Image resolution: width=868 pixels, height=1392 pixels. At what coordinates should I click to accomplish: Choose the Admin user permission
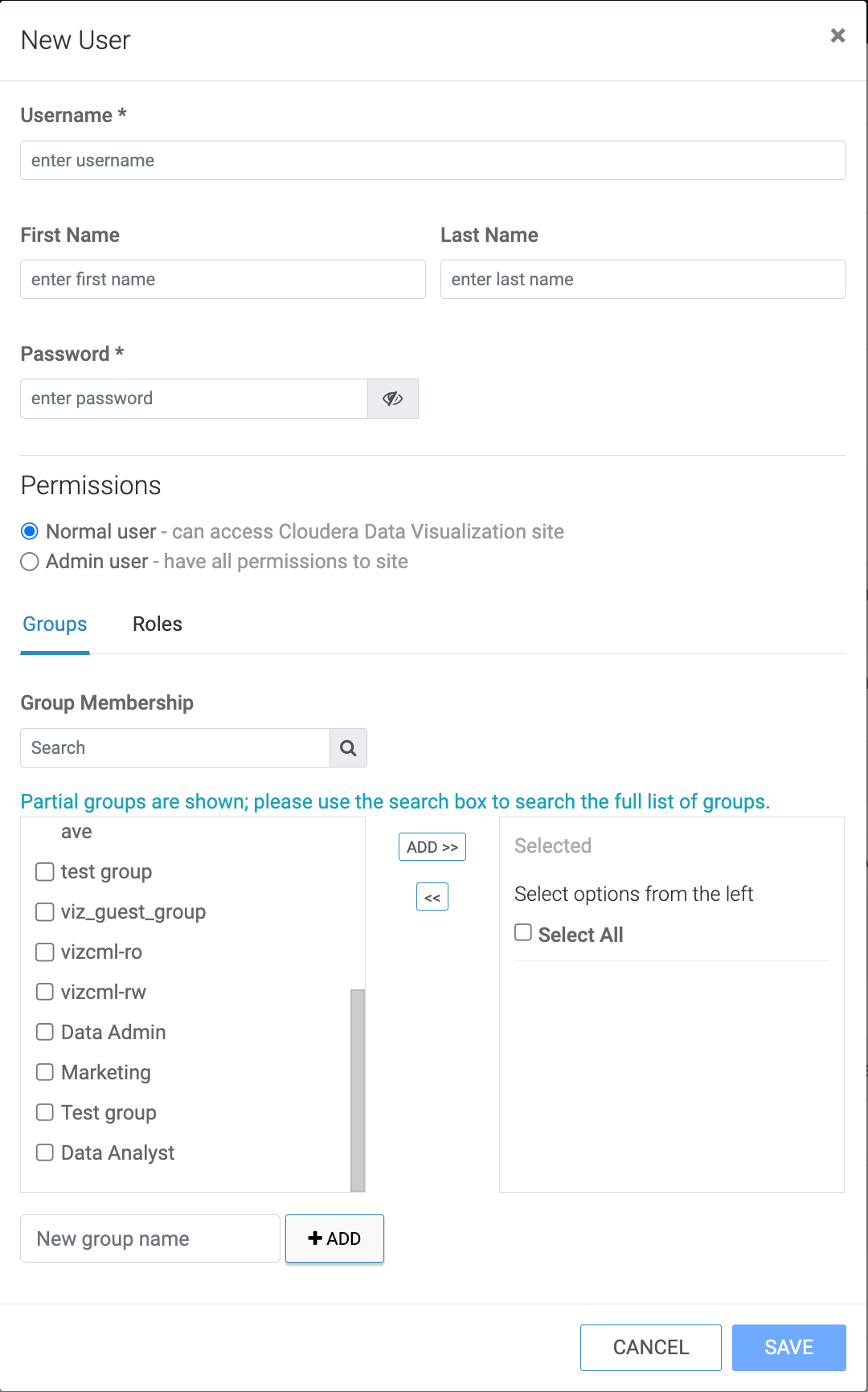(30, 562)
